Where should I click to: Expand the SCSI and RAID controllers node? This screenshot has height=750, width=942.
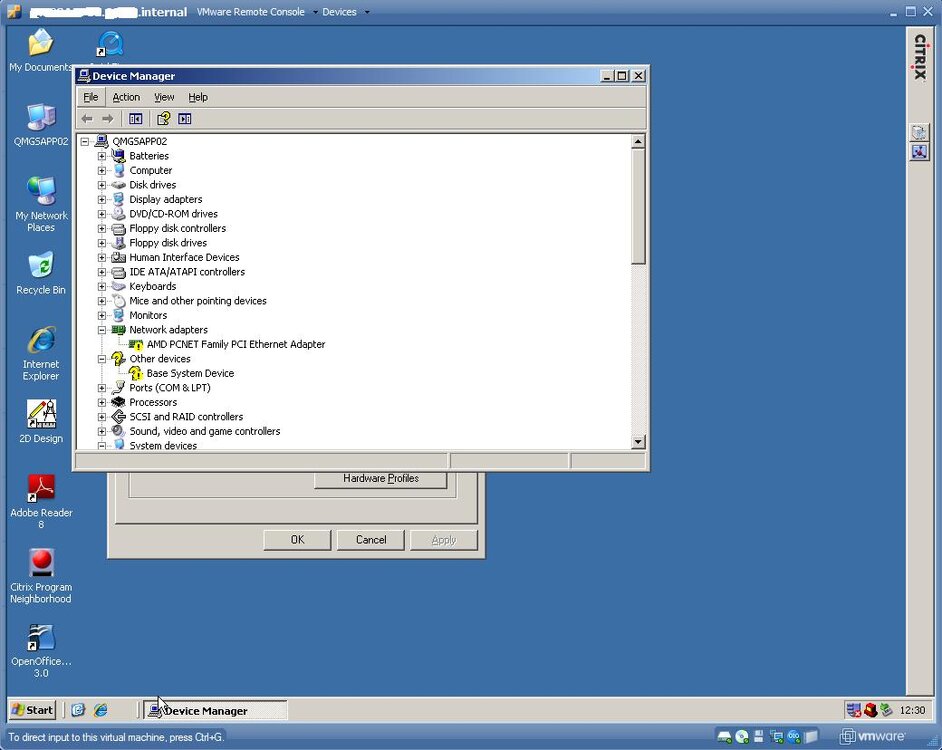coord(102,417)
